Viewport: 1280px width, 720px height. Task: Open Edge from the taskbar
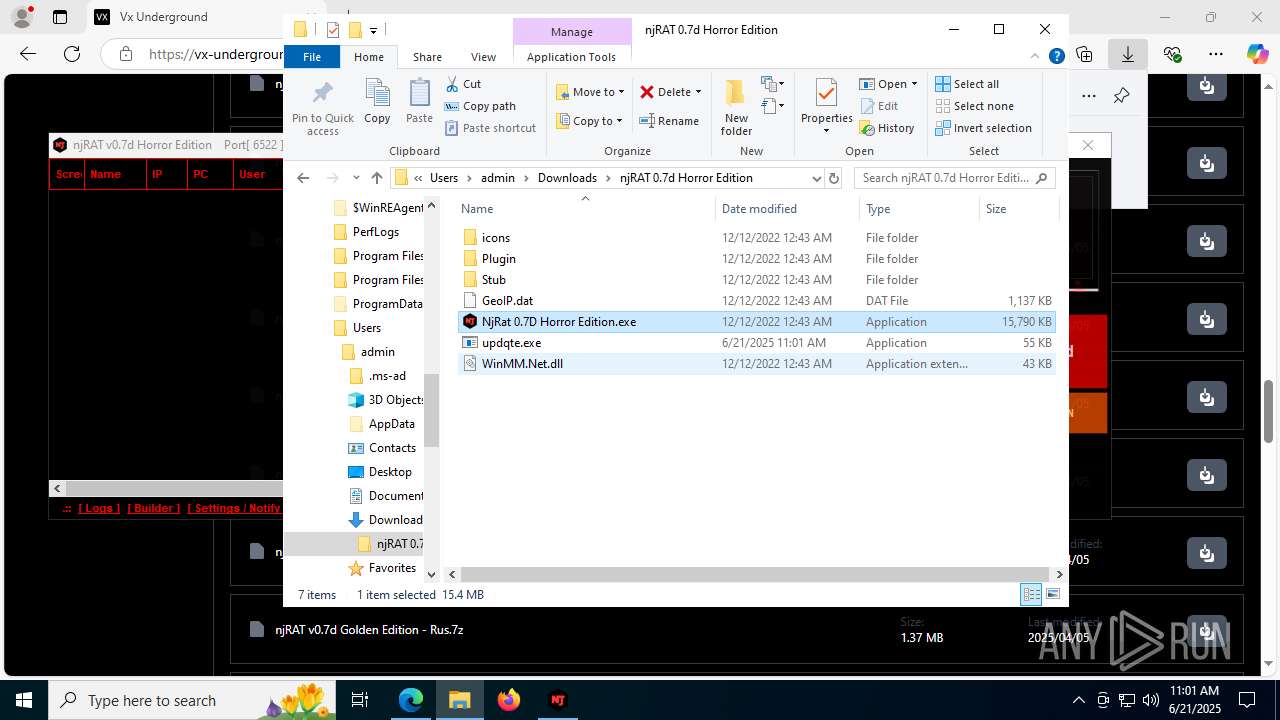(x=411, y=700)
